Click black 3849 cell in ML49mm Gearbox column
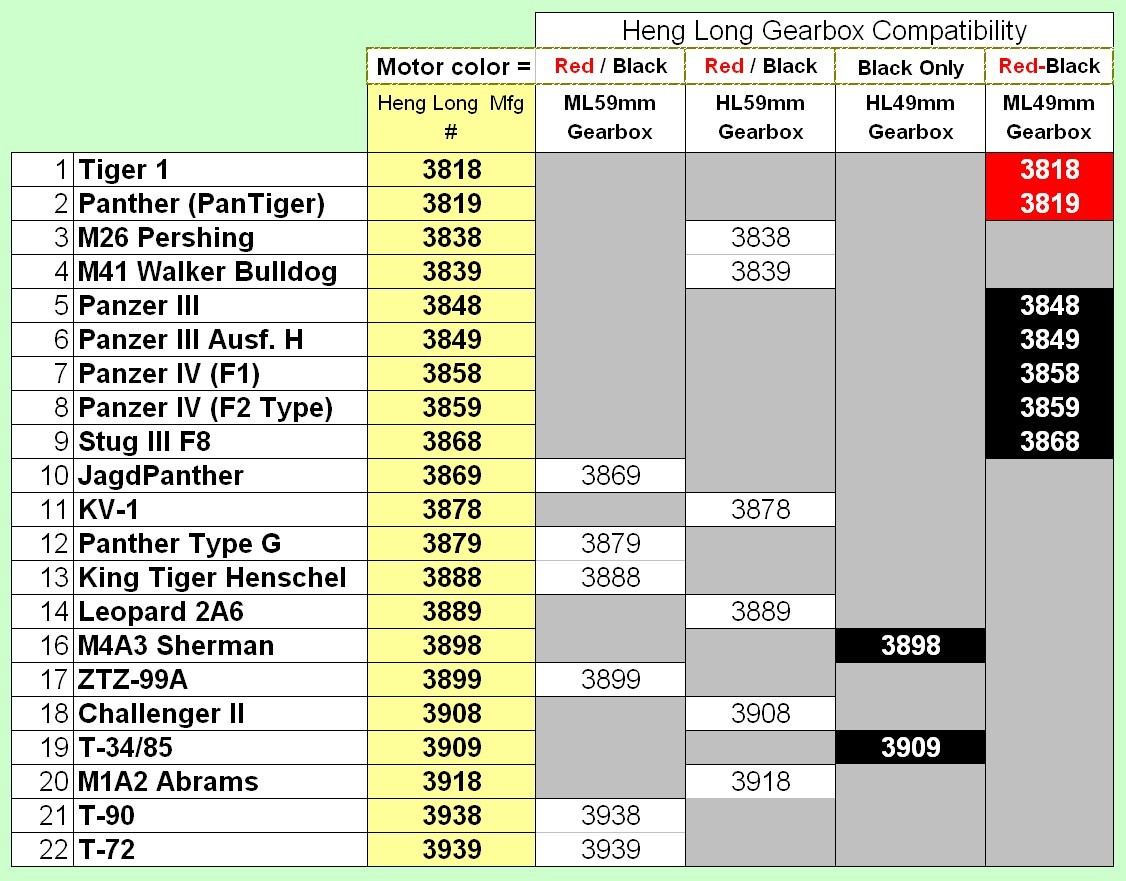 pos(1049,339)
